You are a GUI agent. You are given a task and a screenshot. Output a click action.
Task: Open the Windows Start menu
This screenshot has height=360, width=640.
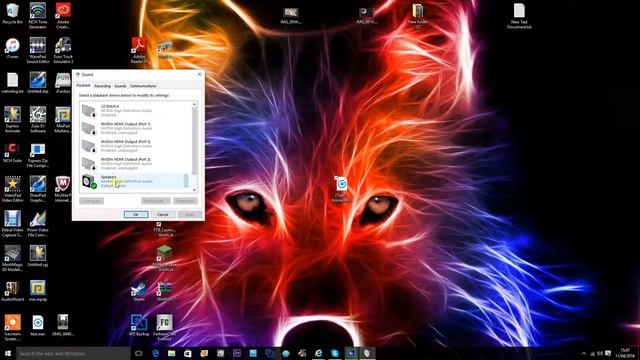click(8, 353)
